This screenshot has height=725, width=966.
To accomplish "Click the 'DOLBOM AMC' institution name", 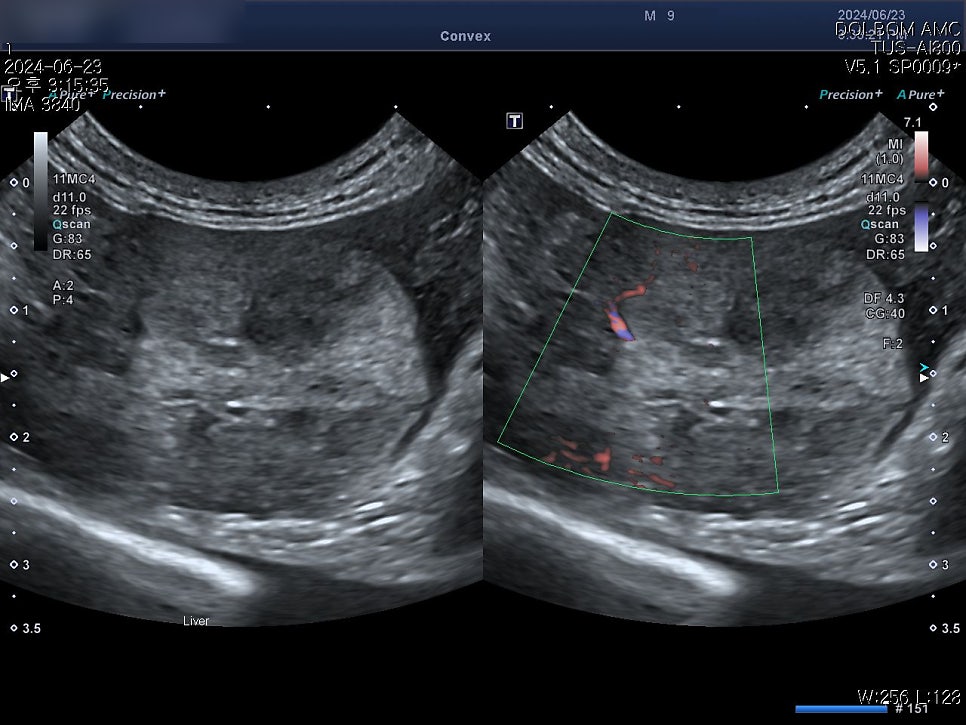I will tap(898, 29).
